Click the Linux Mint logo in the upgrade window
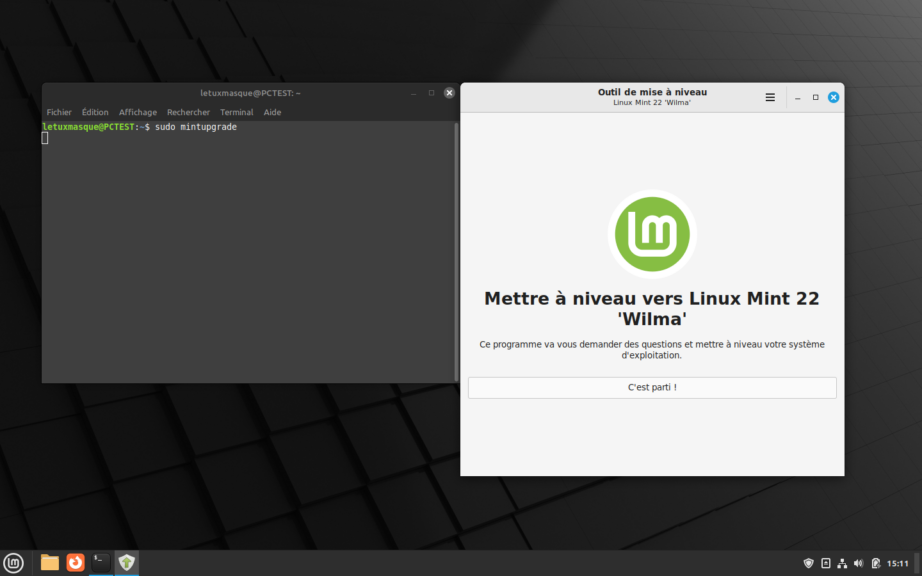 coord(651,234)
